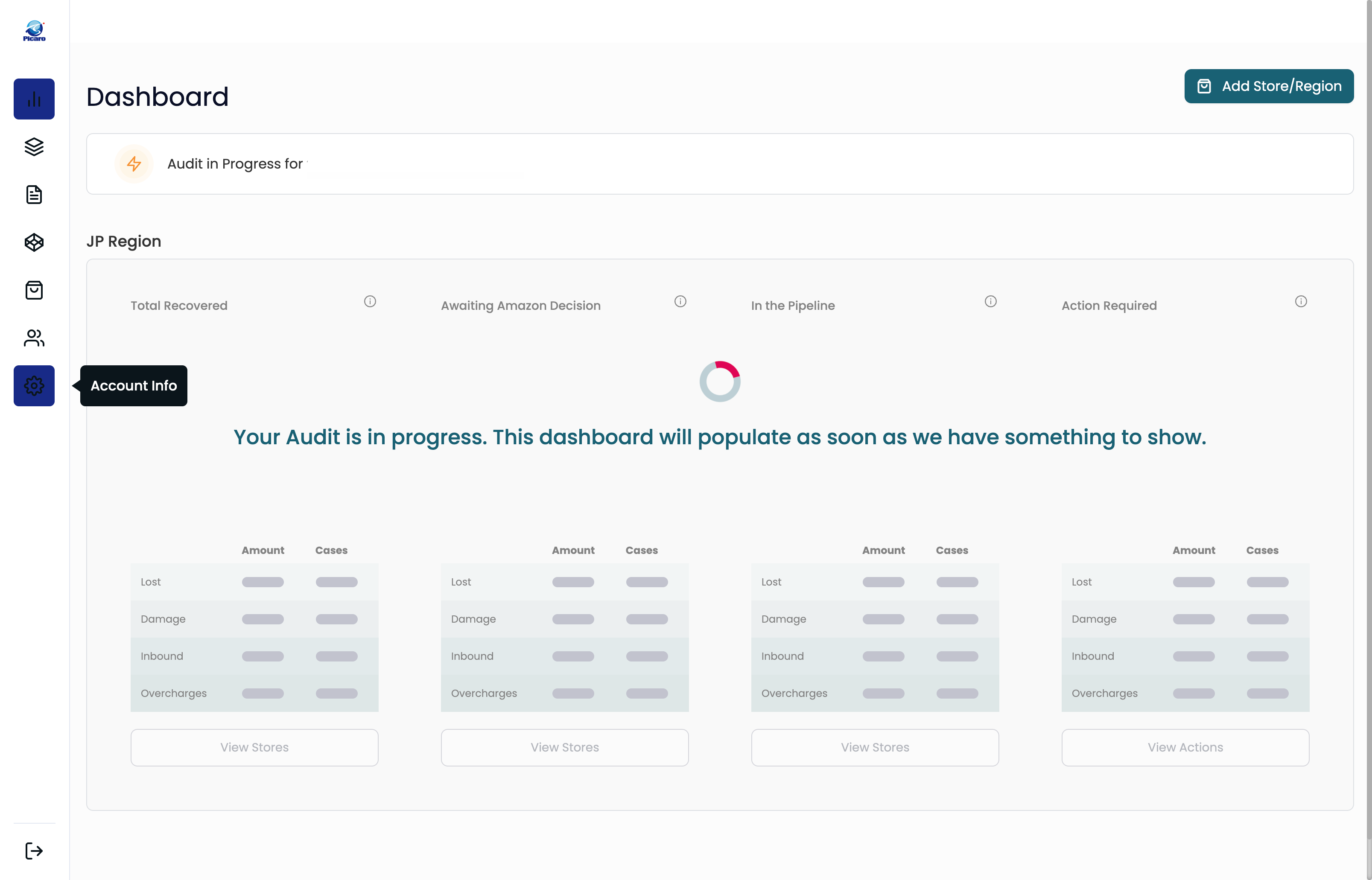Click Action Required card title

click(x=1109, y=306)
